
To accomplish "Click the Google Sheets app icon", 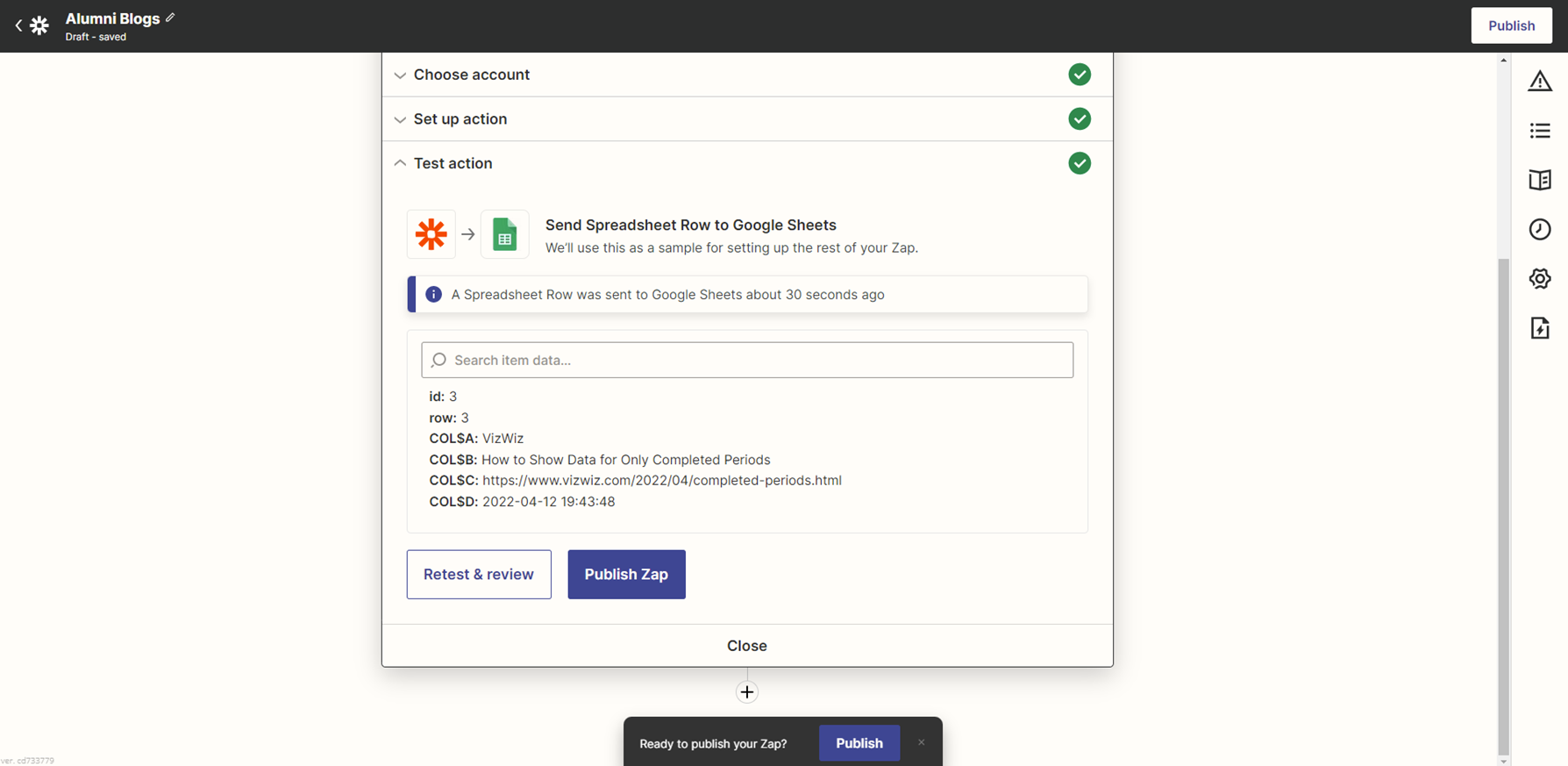I will [505, 234].
